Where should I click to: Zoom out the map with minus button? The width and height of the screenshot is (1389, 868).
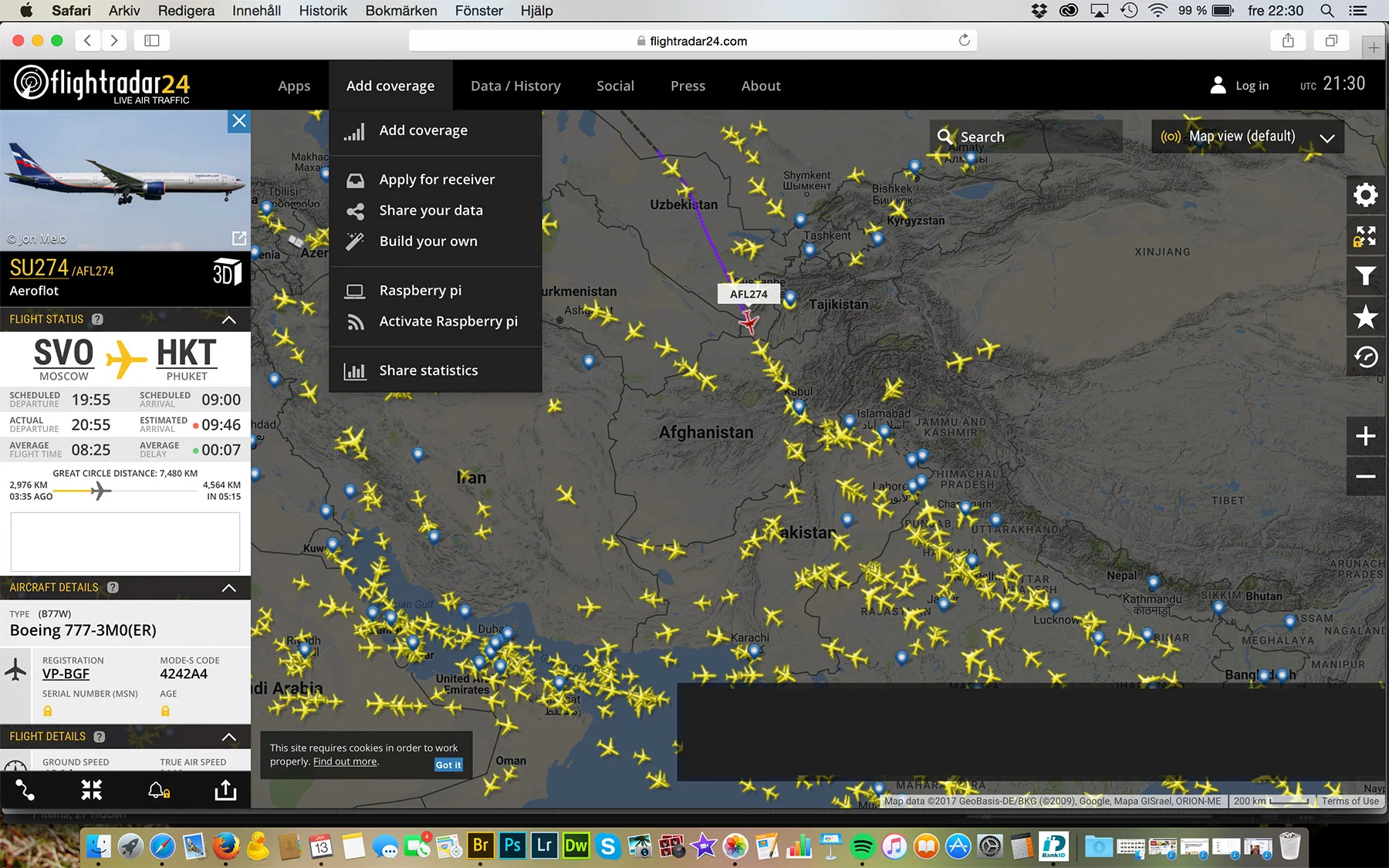pos(1366,476)
